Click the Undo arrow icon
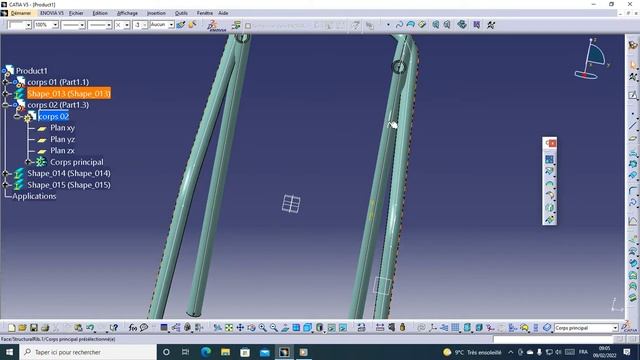Screen dimensions: 640x360 click(90, 328)
